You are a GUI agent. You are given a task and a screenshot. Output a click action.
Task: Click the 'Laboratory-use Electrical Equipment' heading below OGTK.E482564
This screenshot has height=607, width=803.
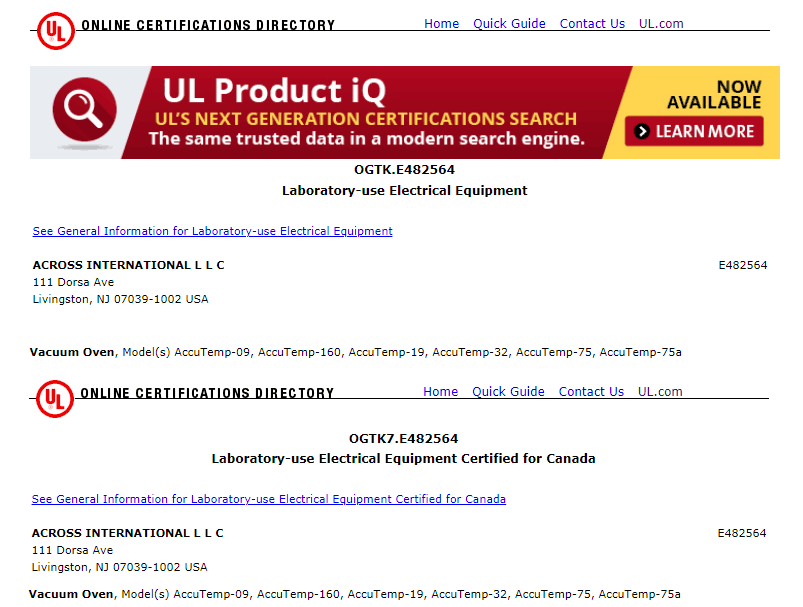pos(405,191)
